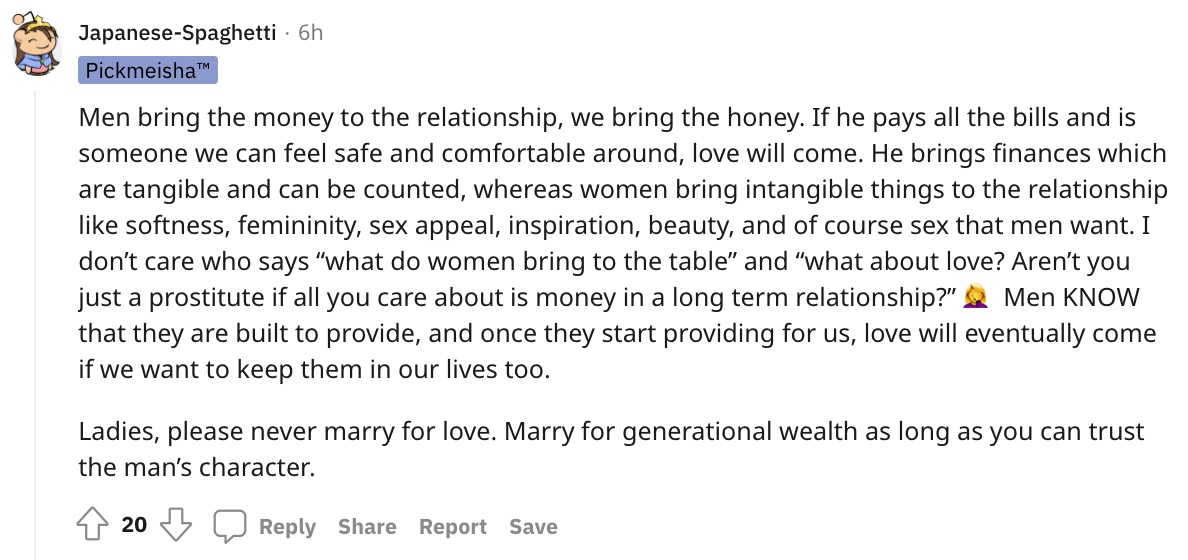Click the vote score of 20
This screenshot has height=560, width=1188.
[134, 524]
